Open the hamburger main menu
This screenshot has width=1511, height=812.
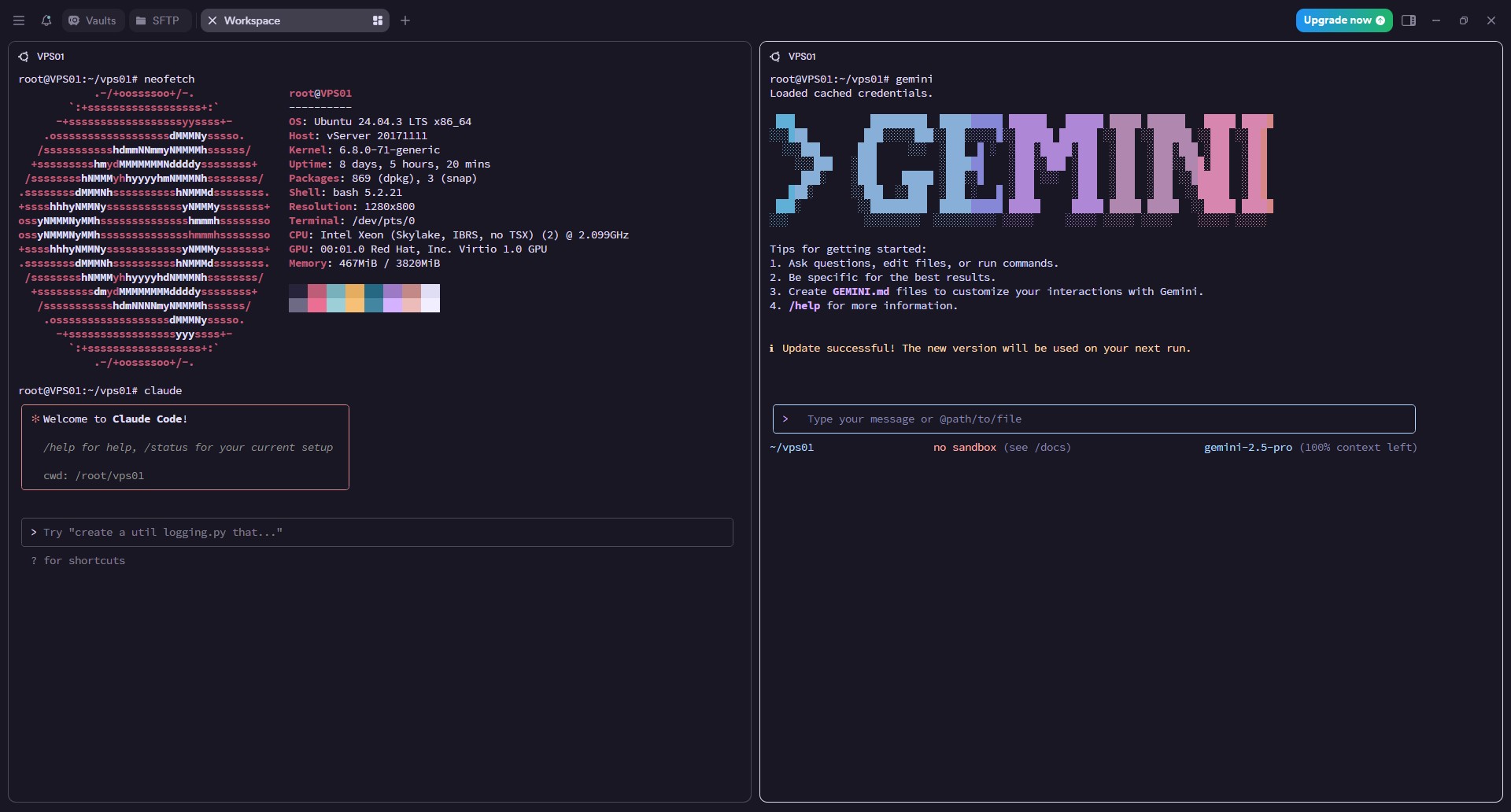[x=19, y=20]
